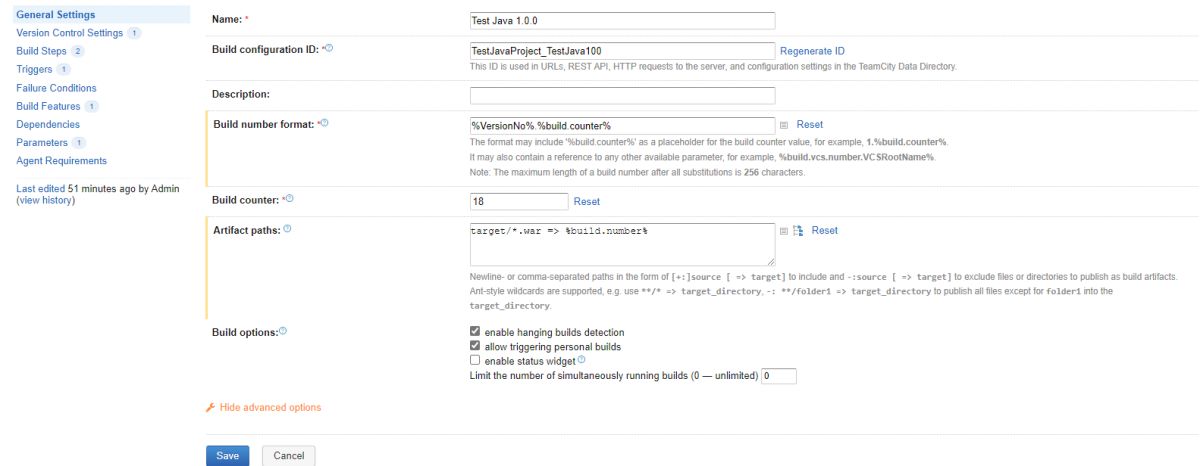Open help for Build number format
1200x466 pixels.
(x=325, y=123)
